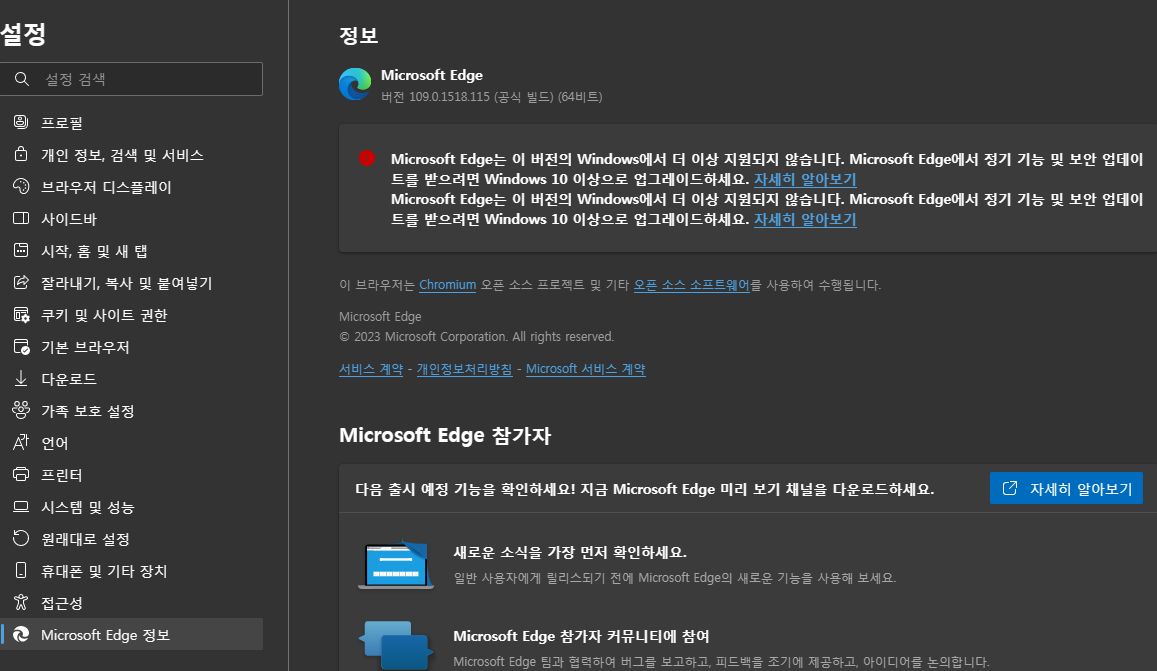Viewport: 1157px width, 671px height.
Task: Click the search magnifier icon
Action: pyautogui.click(x=21, y=79)
